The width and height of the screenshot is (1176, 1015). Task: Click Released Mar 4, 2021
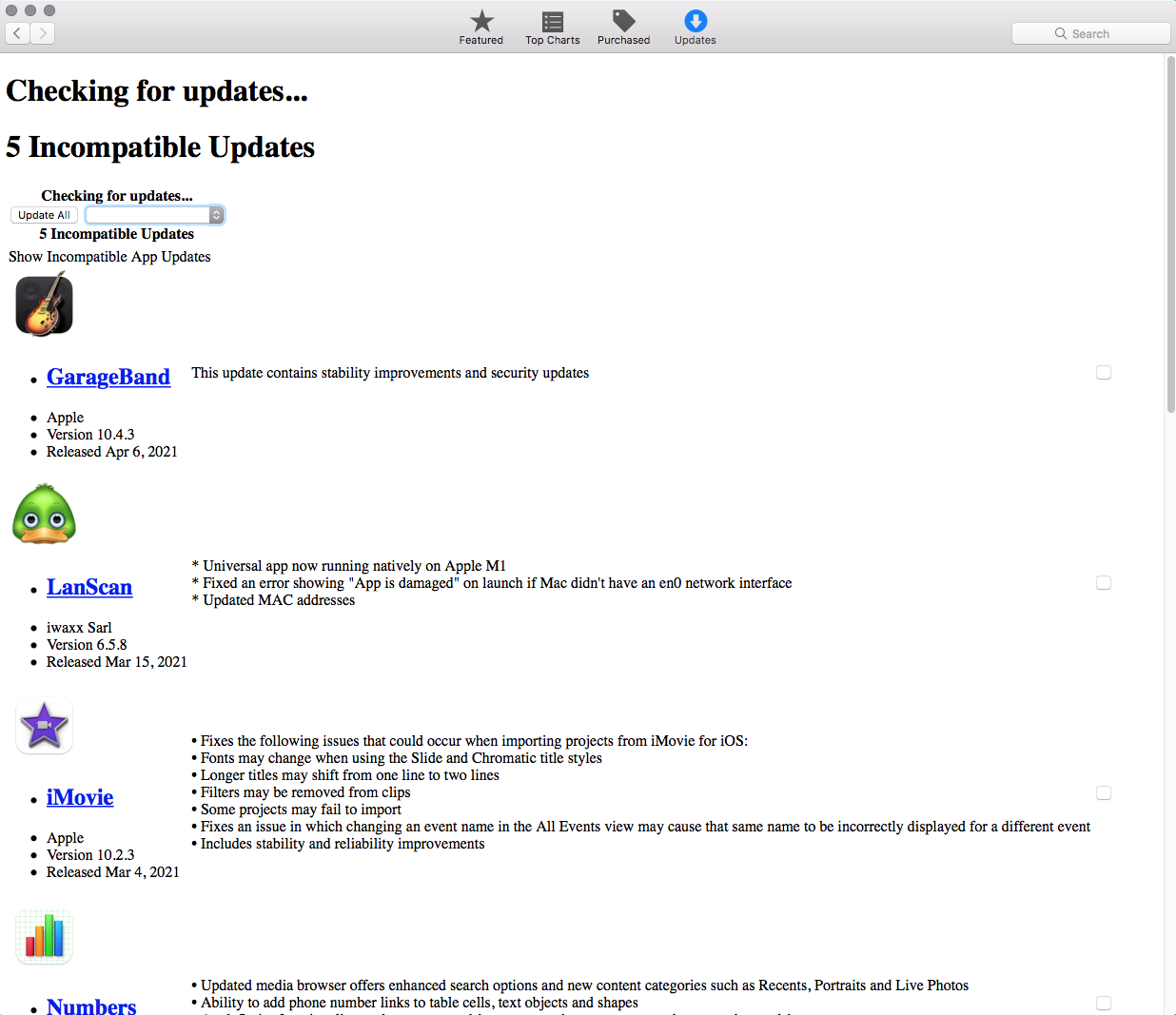pyautogui.click(x=113, y=872)
